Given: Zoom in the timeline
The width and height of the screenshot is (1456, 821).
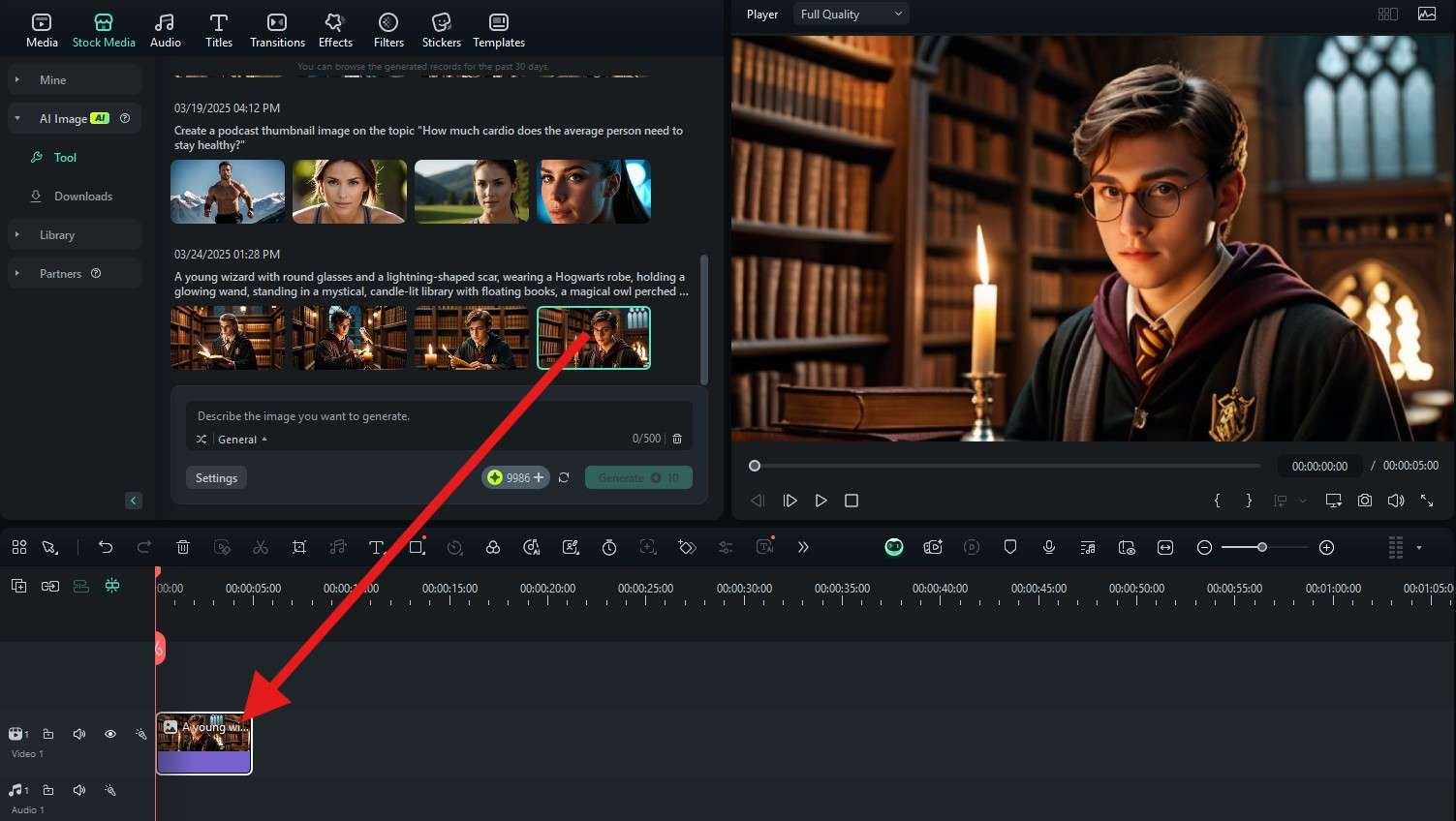Looking at the screenshot, I should [x=1327, y=548].
